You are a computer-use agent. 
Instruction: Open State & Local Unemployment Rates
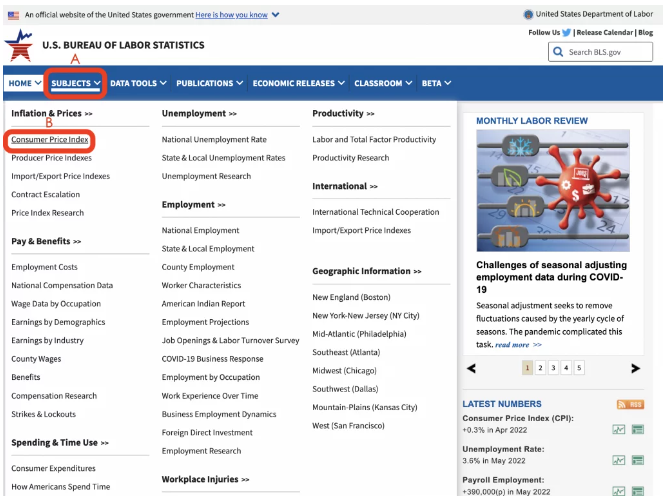pos(223,158)
